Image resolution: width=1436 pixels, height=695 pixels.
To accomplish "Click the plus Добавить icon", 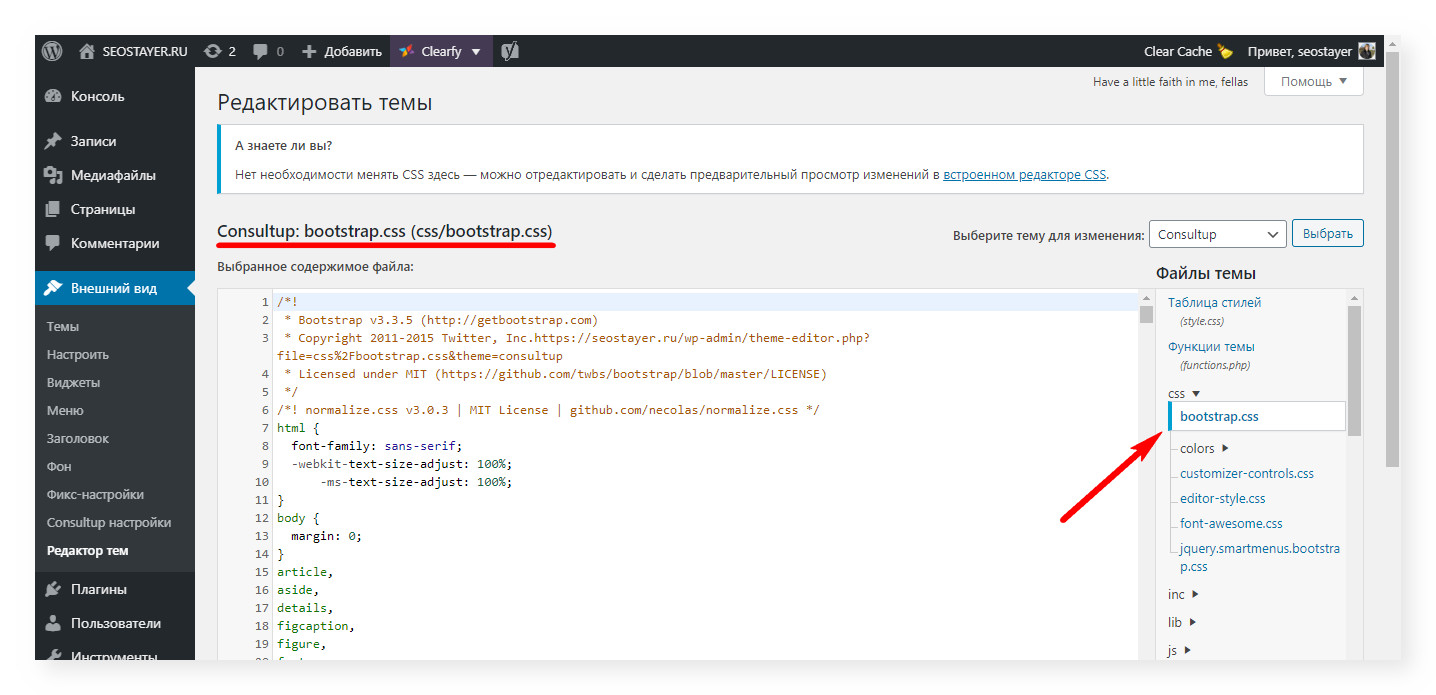I will (309, 51).
